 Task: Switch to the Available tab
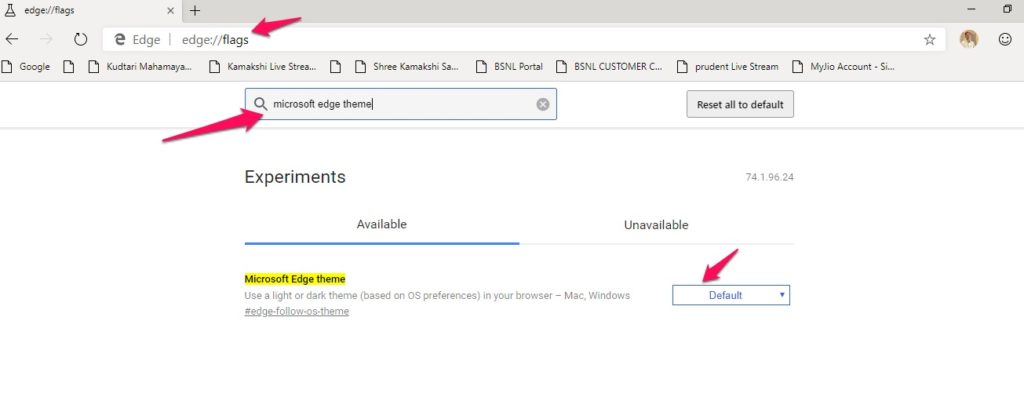coord(382,225)
